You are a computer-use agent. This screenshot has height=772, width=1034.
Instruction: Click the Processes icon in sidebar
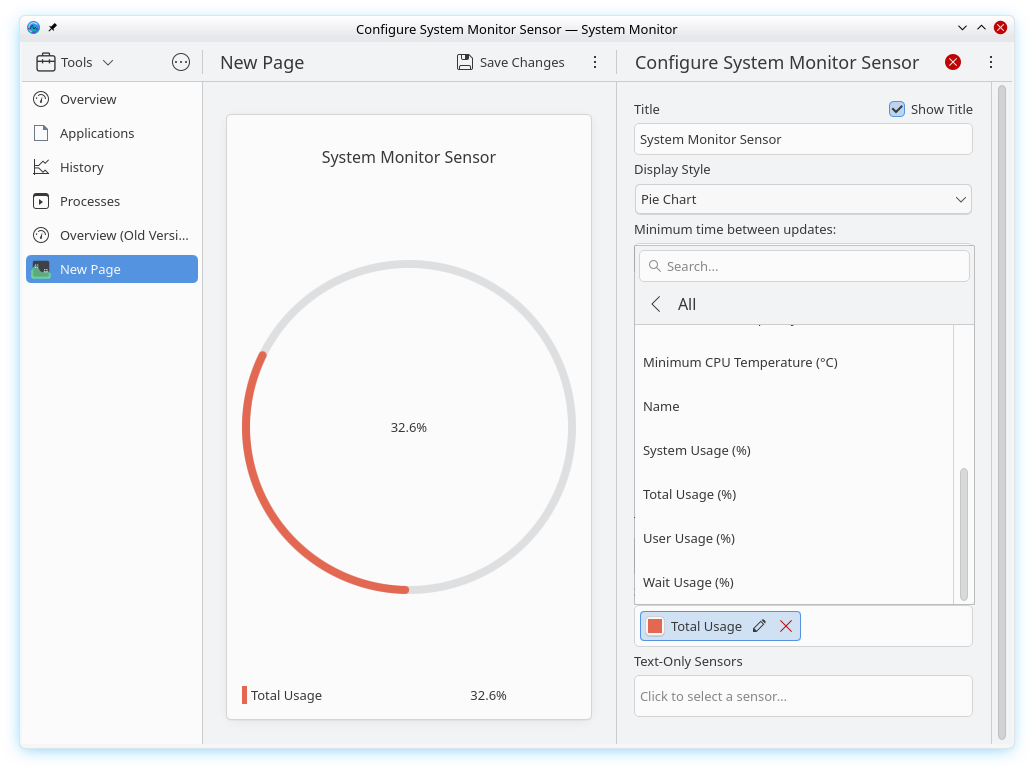[41, 201]
